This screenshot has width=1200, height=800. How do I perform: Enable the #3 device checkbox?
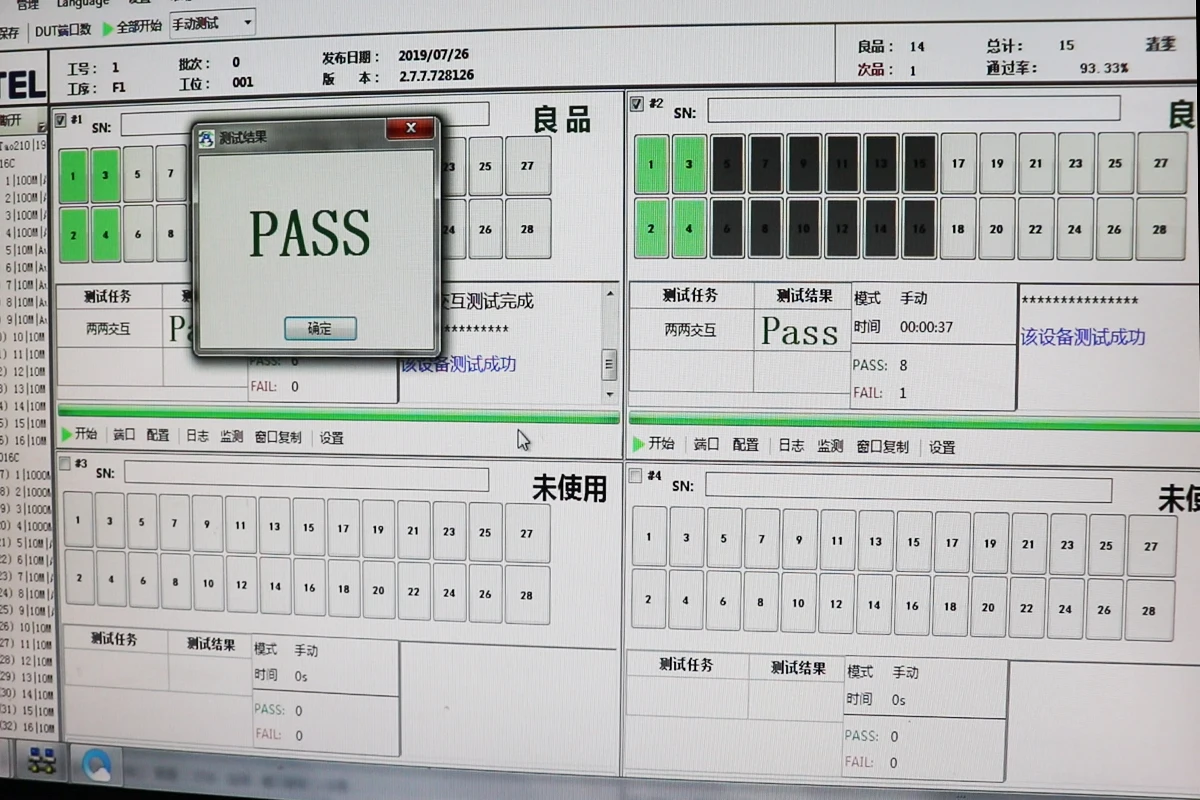coord(65,464)
